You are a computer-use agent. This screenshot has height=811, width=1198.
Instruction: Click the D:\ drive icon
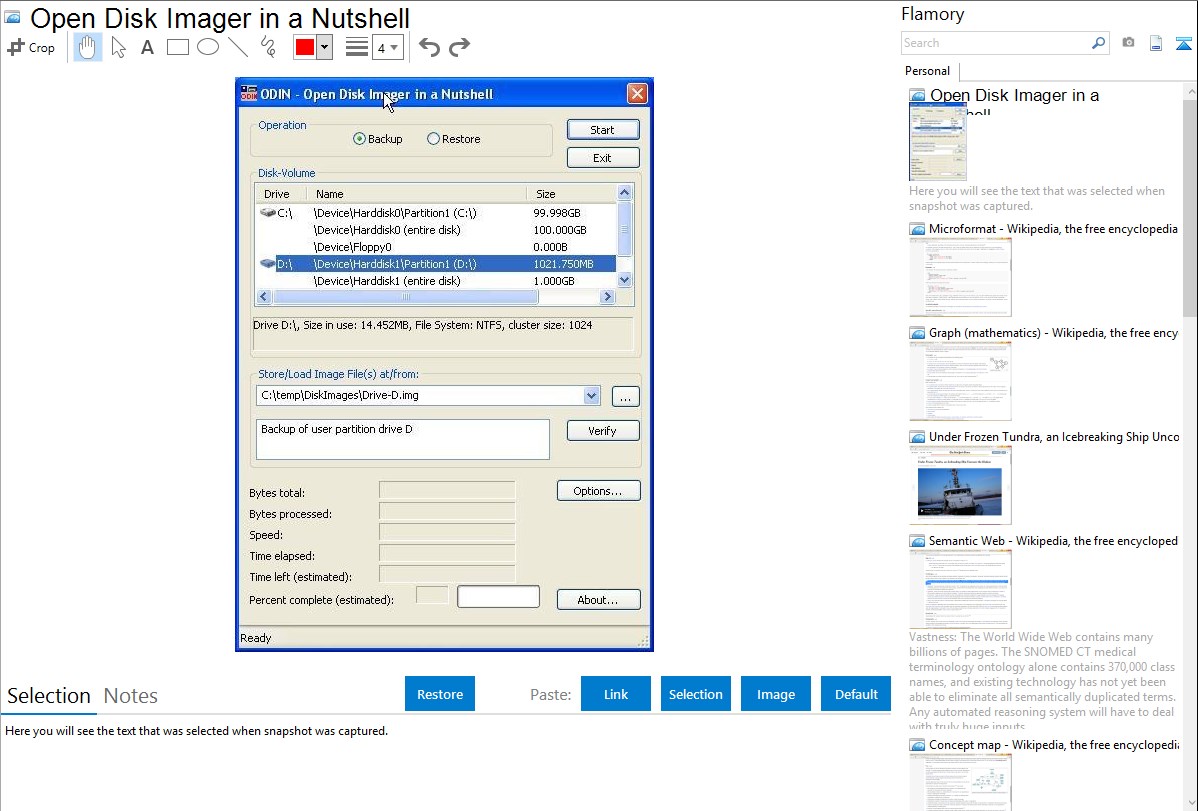click(267, 264)
